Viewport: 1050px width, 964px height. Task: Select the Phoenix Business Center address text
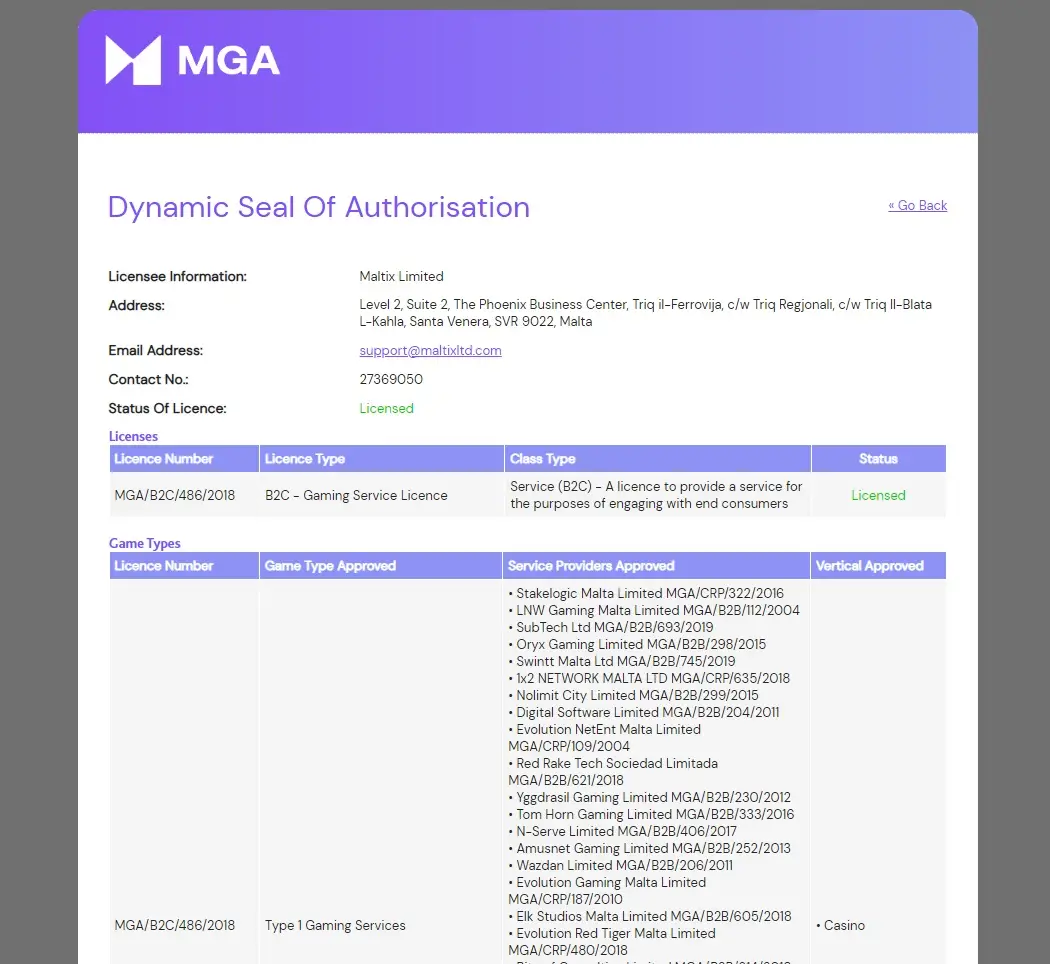coord(646,313)
